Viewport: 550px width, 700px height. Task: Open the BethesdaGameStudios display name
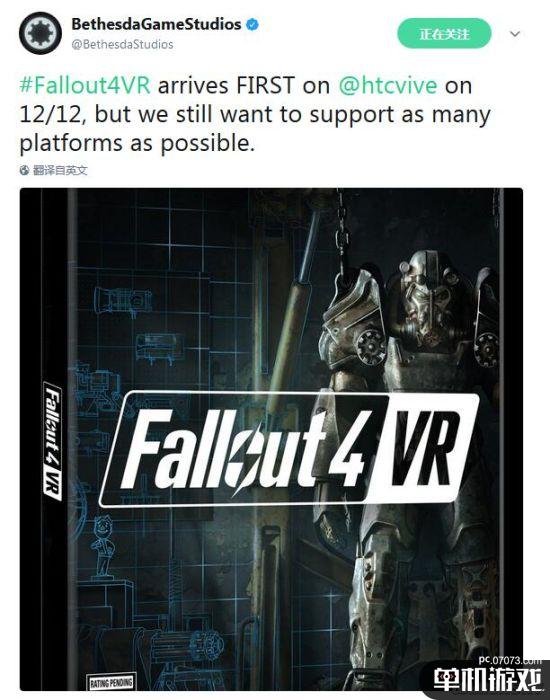pos(156,24)
